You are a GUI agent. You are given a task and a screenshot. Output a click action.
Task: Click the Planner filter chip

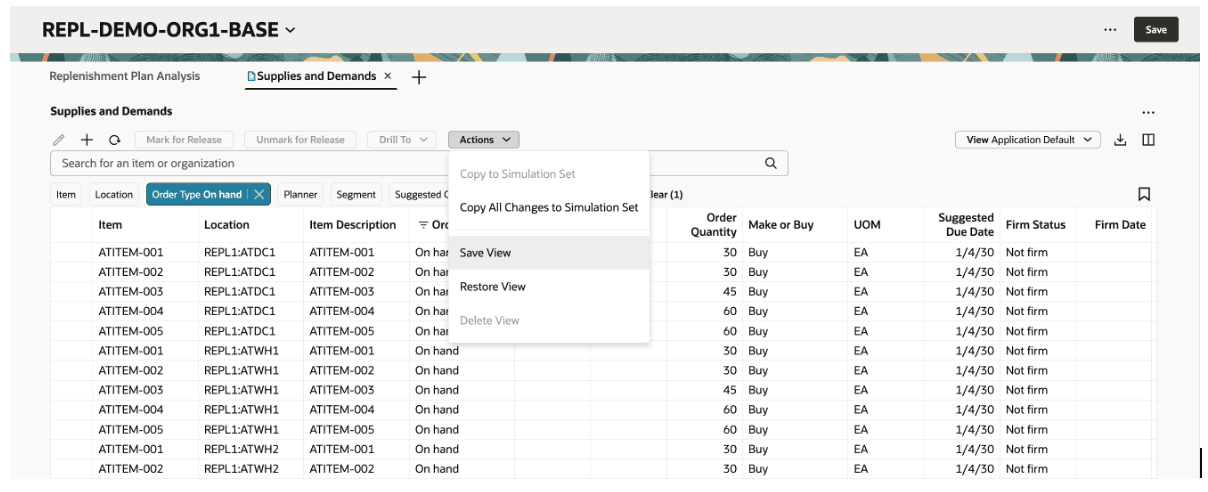[x=300, y=195]
